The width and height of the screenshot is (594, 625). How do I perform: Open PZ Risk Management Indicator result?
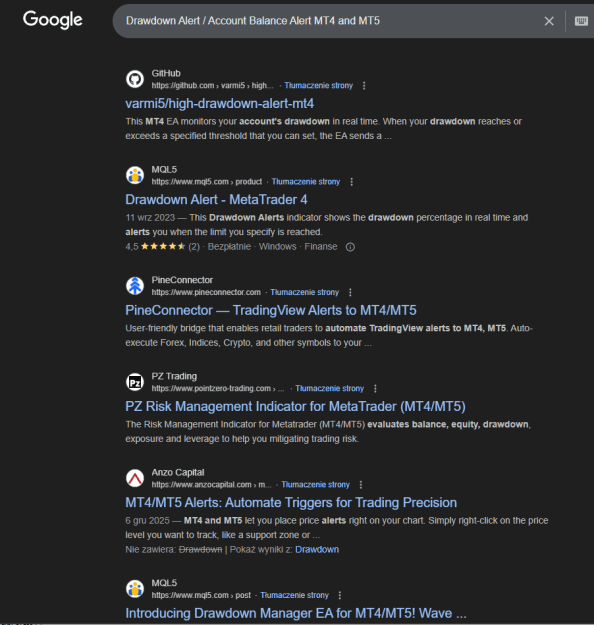click(x=295, y=407)
